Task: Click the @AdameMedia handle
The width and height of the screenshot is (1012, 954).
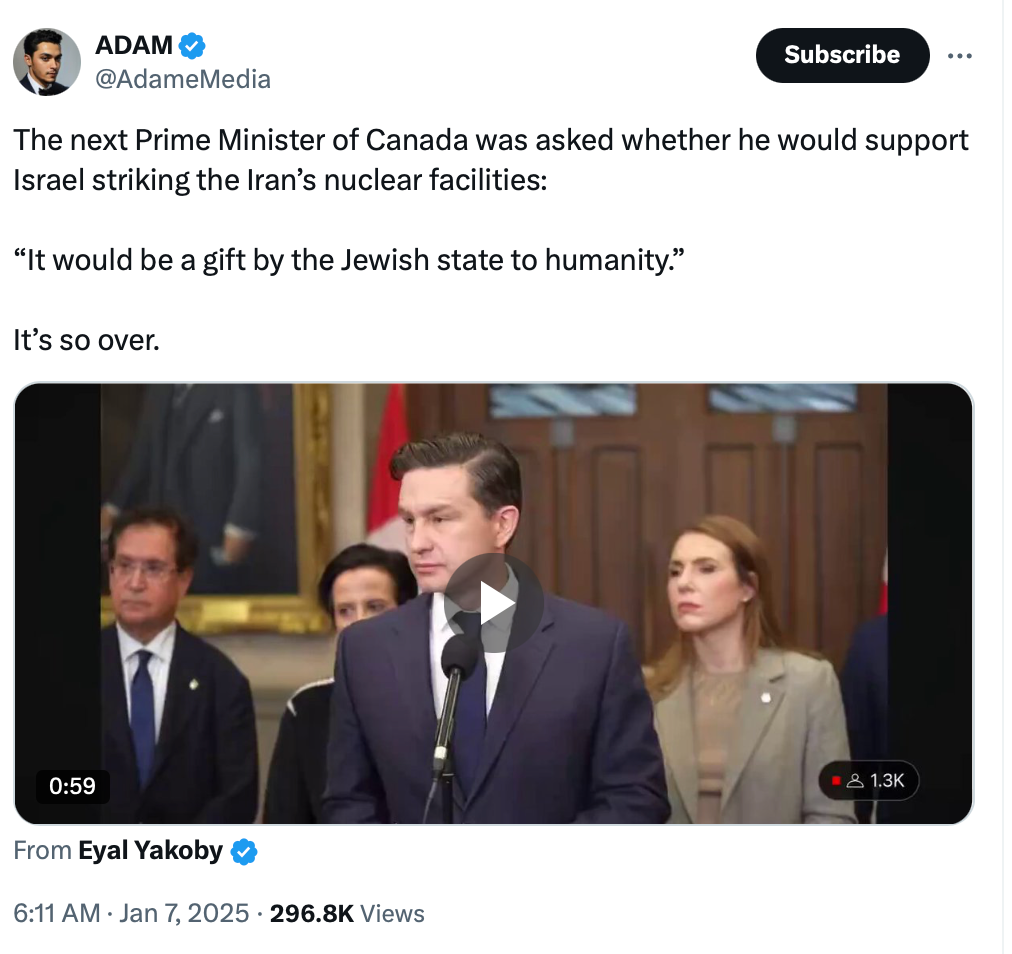Action: [x=182, y=79]
